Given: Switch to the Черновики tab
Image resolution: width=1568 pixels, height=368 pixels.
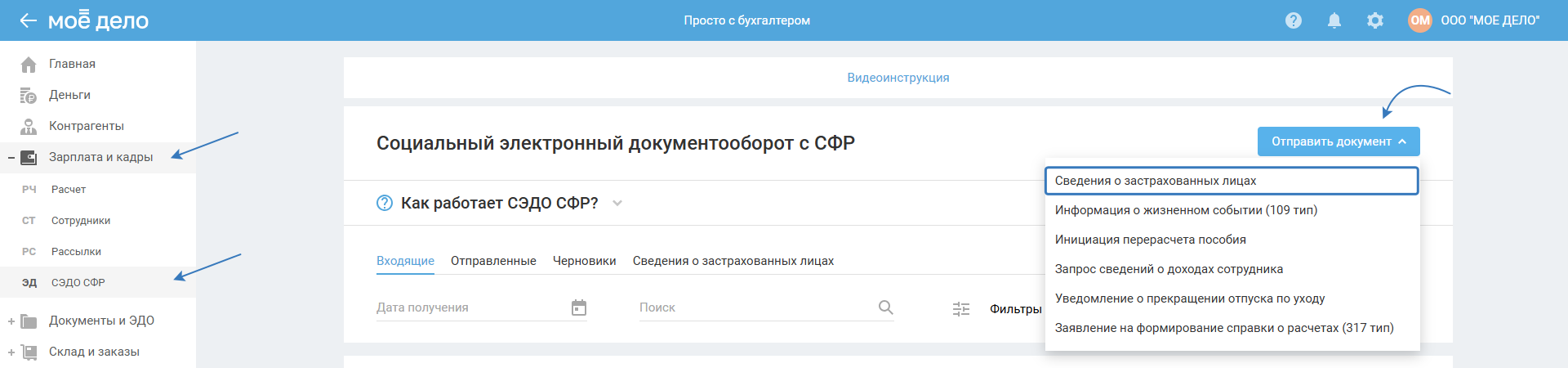Looking at the screenshot, I should pyautogui.click(x=585, y=261).
